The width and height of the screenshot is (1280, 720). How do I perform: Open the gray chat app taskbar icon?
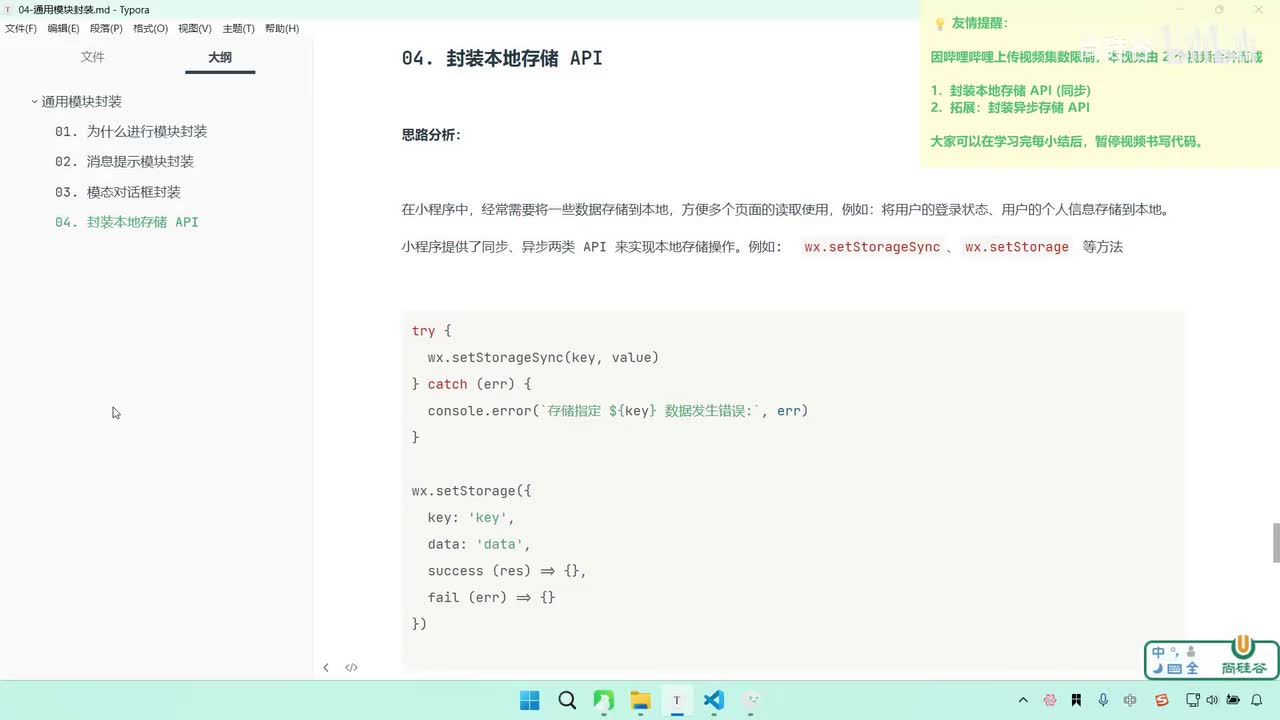751,700
